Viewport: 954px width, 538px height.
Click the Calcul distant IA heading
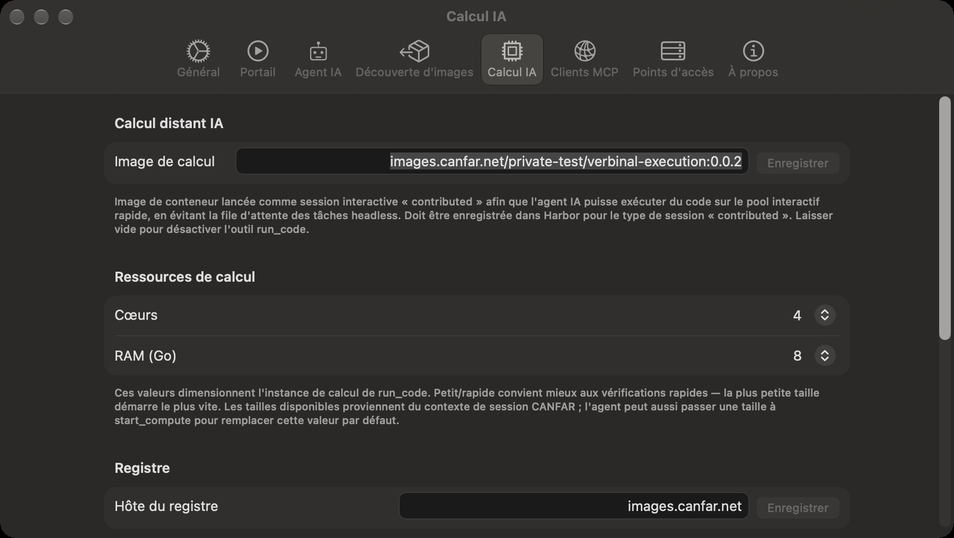pos(169,124)
